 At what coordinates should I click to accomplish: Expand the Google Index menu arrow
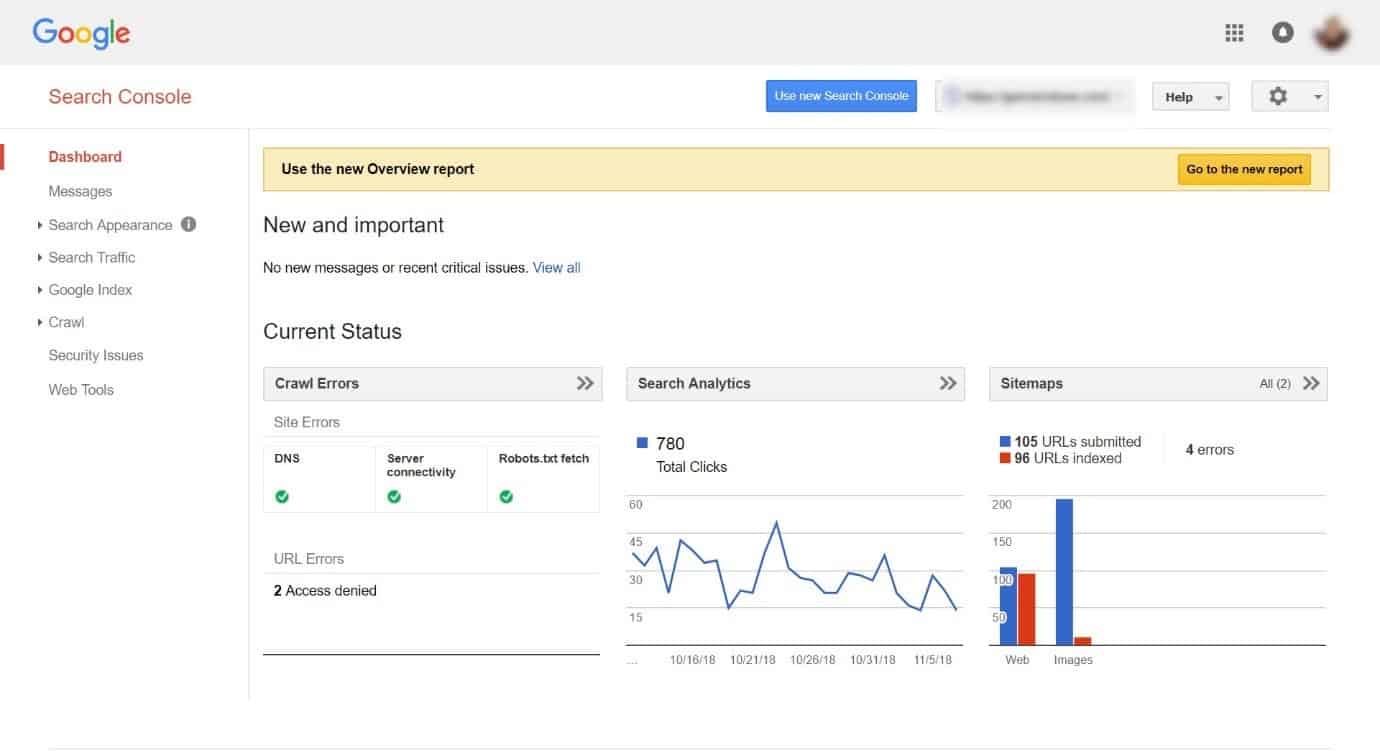point(40,290)
